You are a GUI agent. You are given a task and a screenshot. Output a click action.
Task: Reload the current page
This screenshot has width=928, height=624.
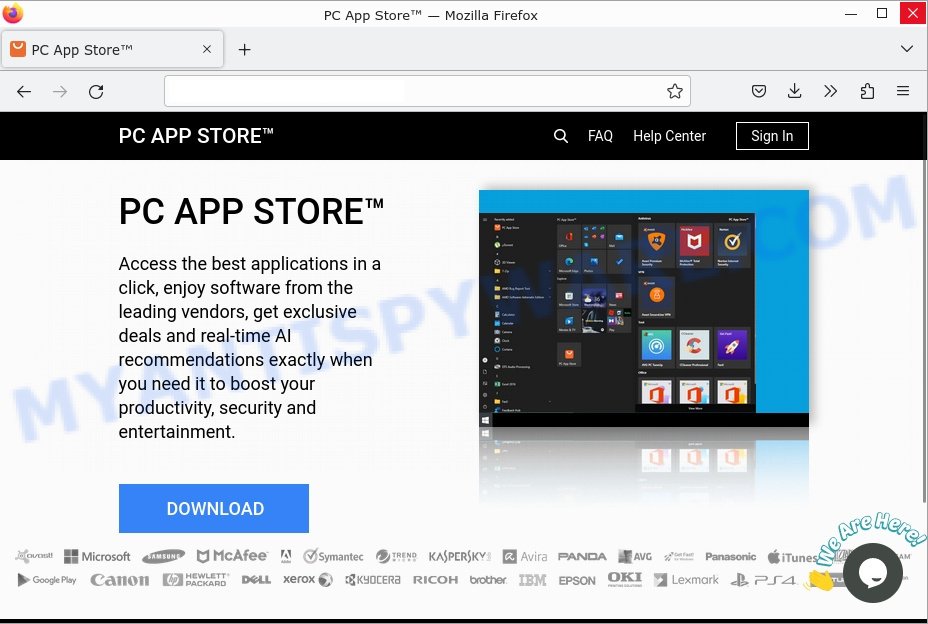[96, 92]
